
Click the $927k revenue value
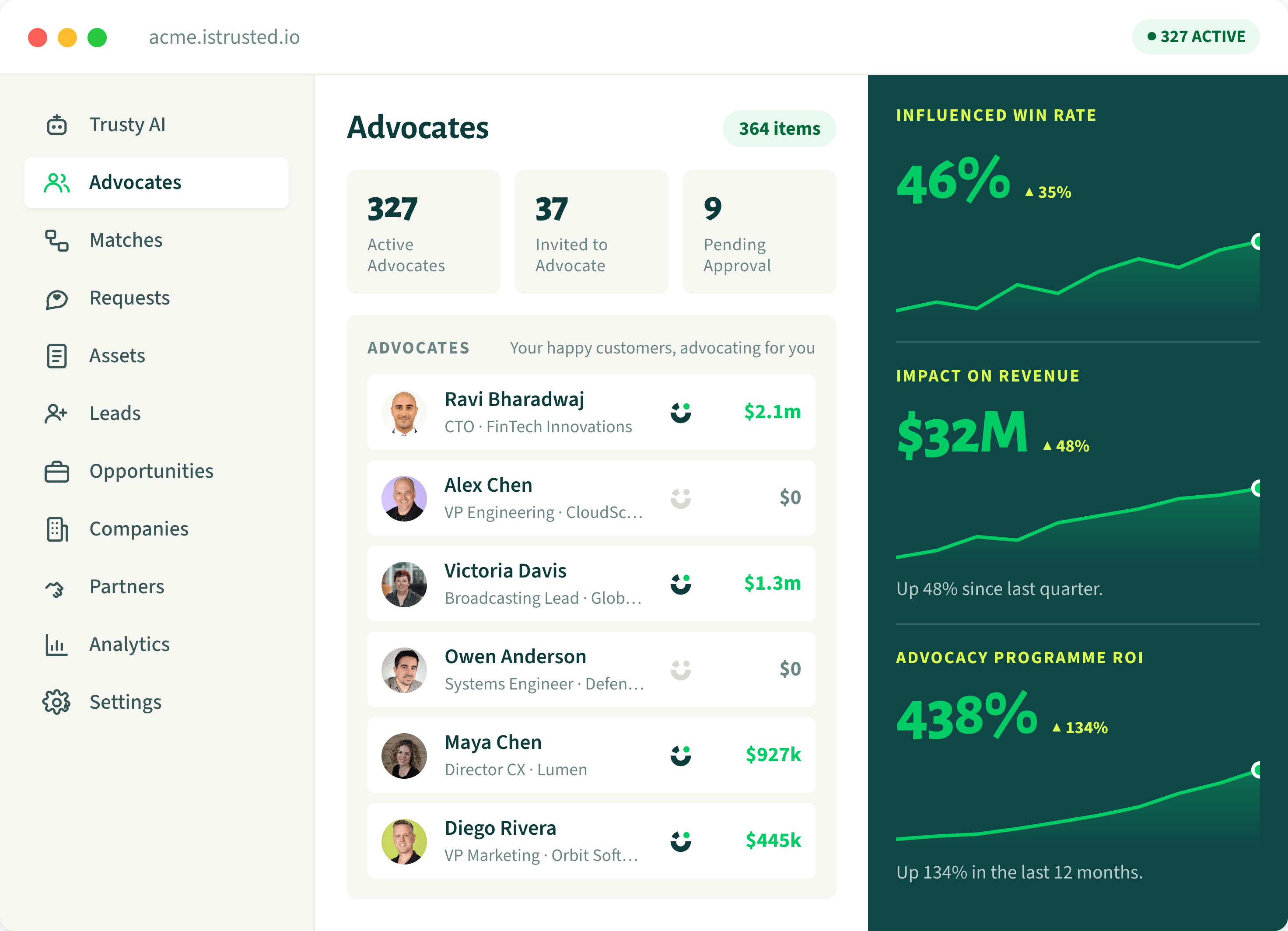[x=773, y=754]
